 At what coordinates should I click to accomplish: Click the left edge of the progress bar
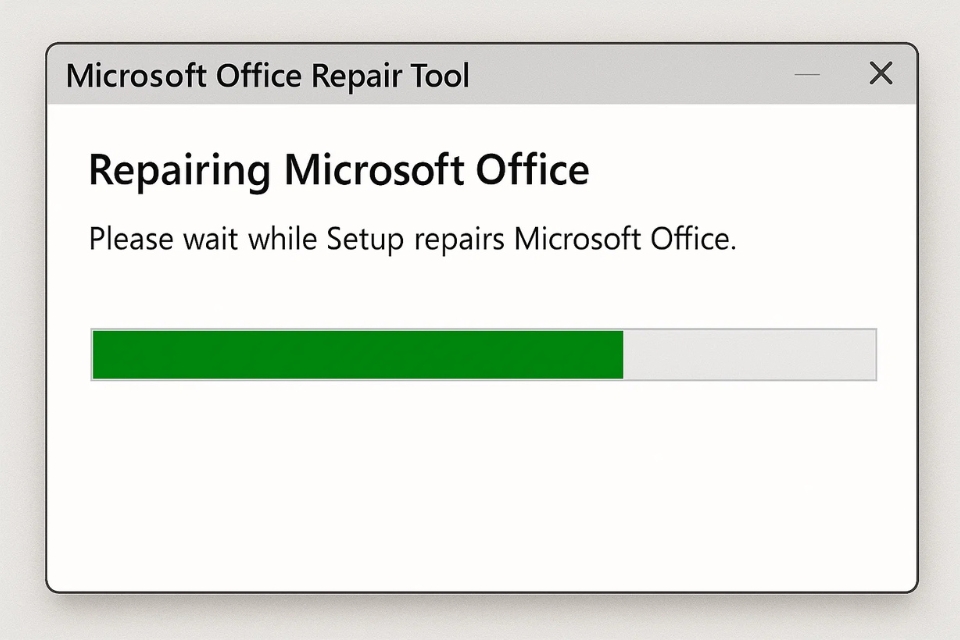pos(95,354)
